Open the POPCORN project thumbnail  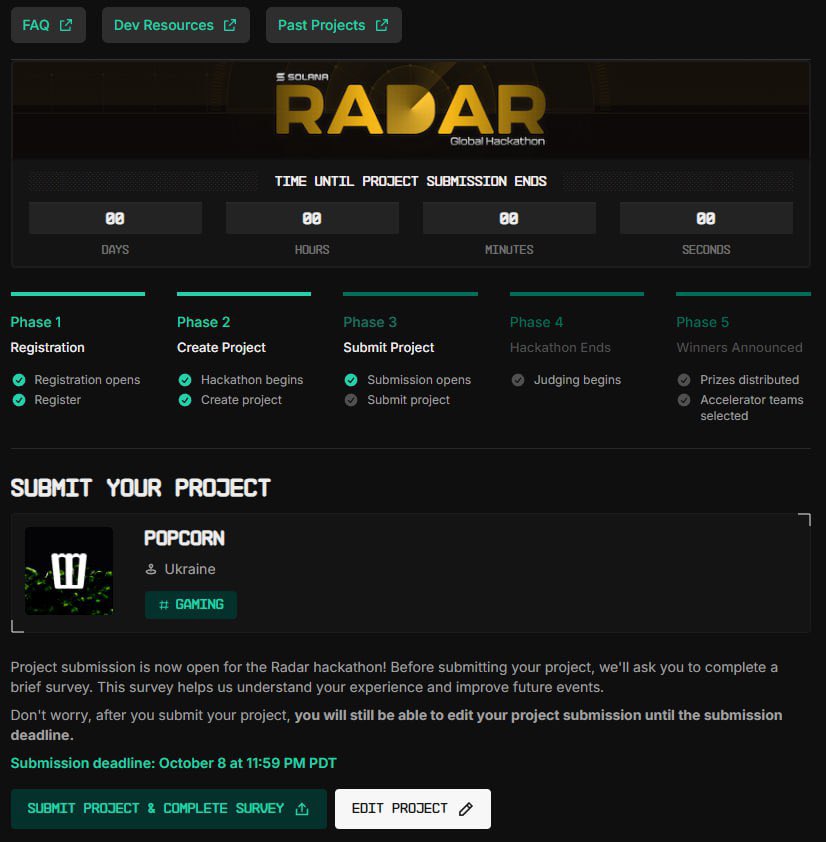tap(68, 570)
